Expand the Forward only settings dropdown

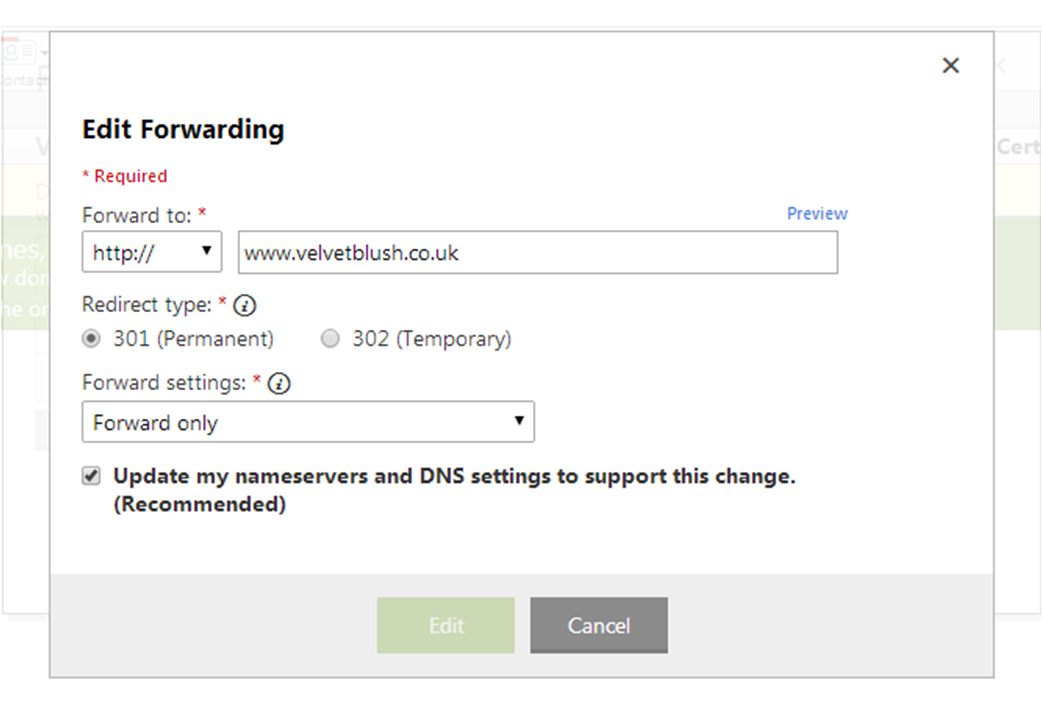[308, 422]
